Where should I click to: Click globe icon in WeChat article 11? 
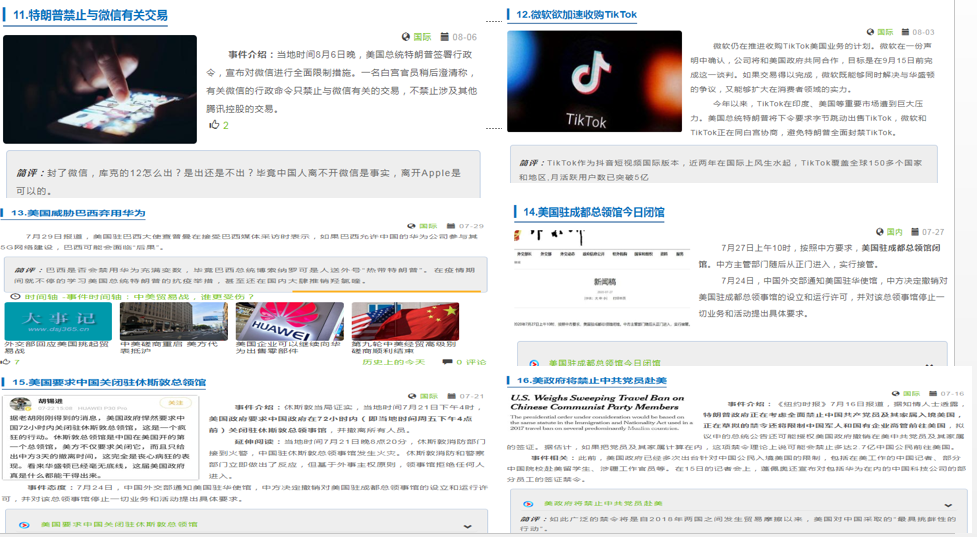(x=406, y=37)
